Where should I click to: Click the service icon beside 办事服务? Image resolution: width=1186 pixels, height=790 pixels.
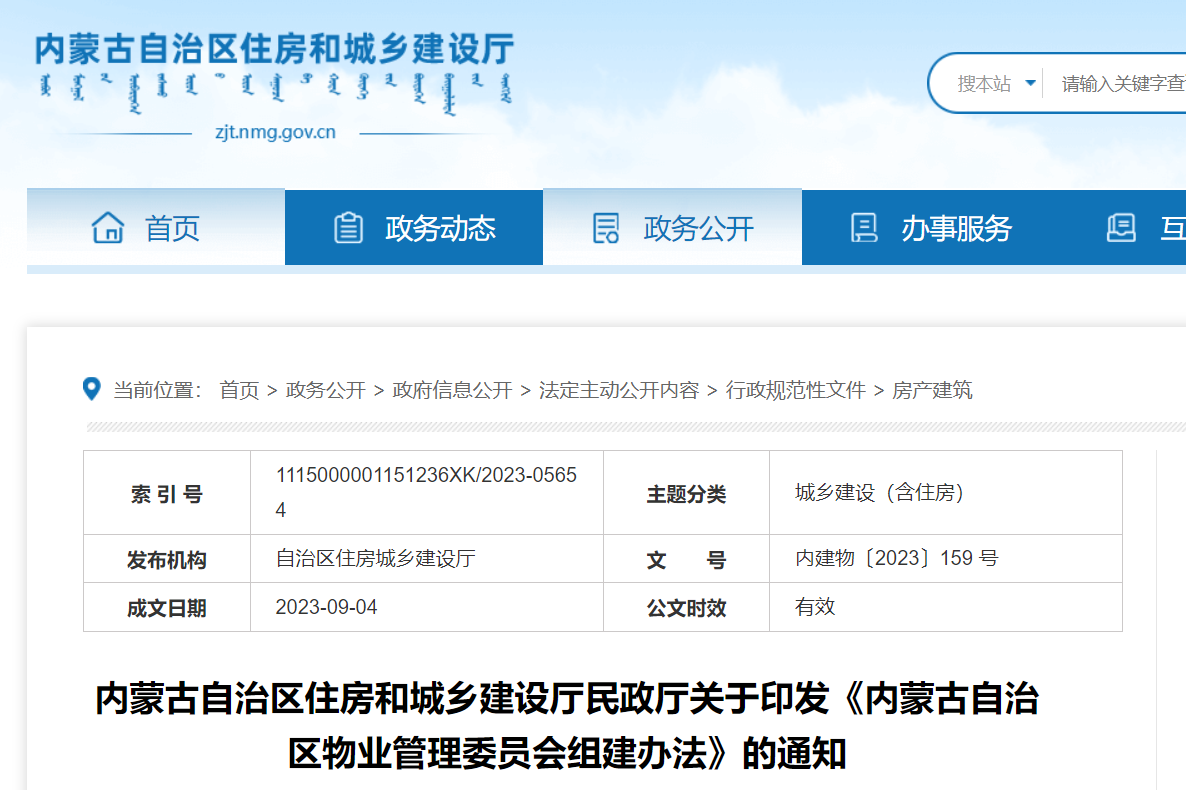point(864,228)
